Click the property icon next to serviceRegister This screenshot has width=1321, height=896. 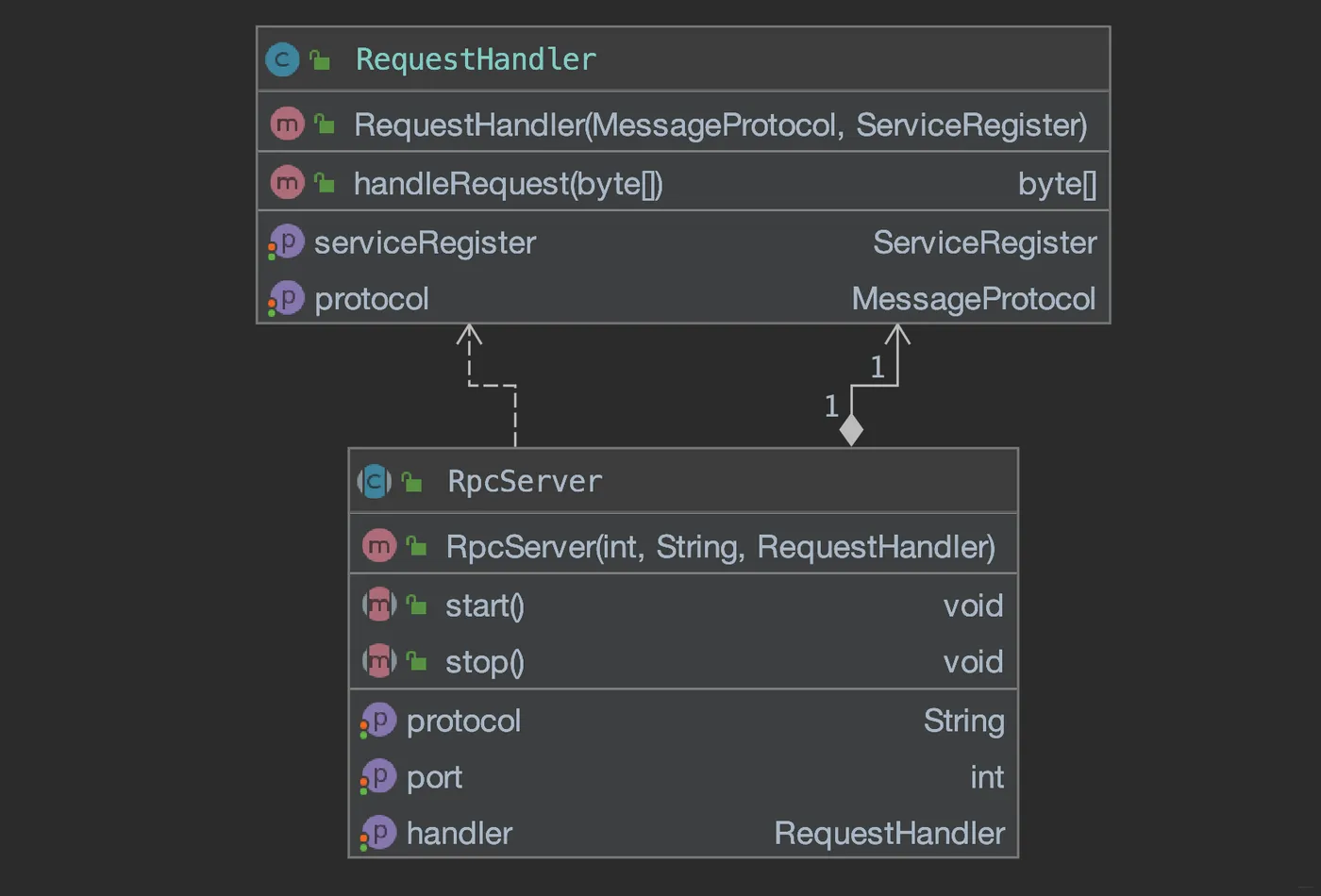coord(287,242)
